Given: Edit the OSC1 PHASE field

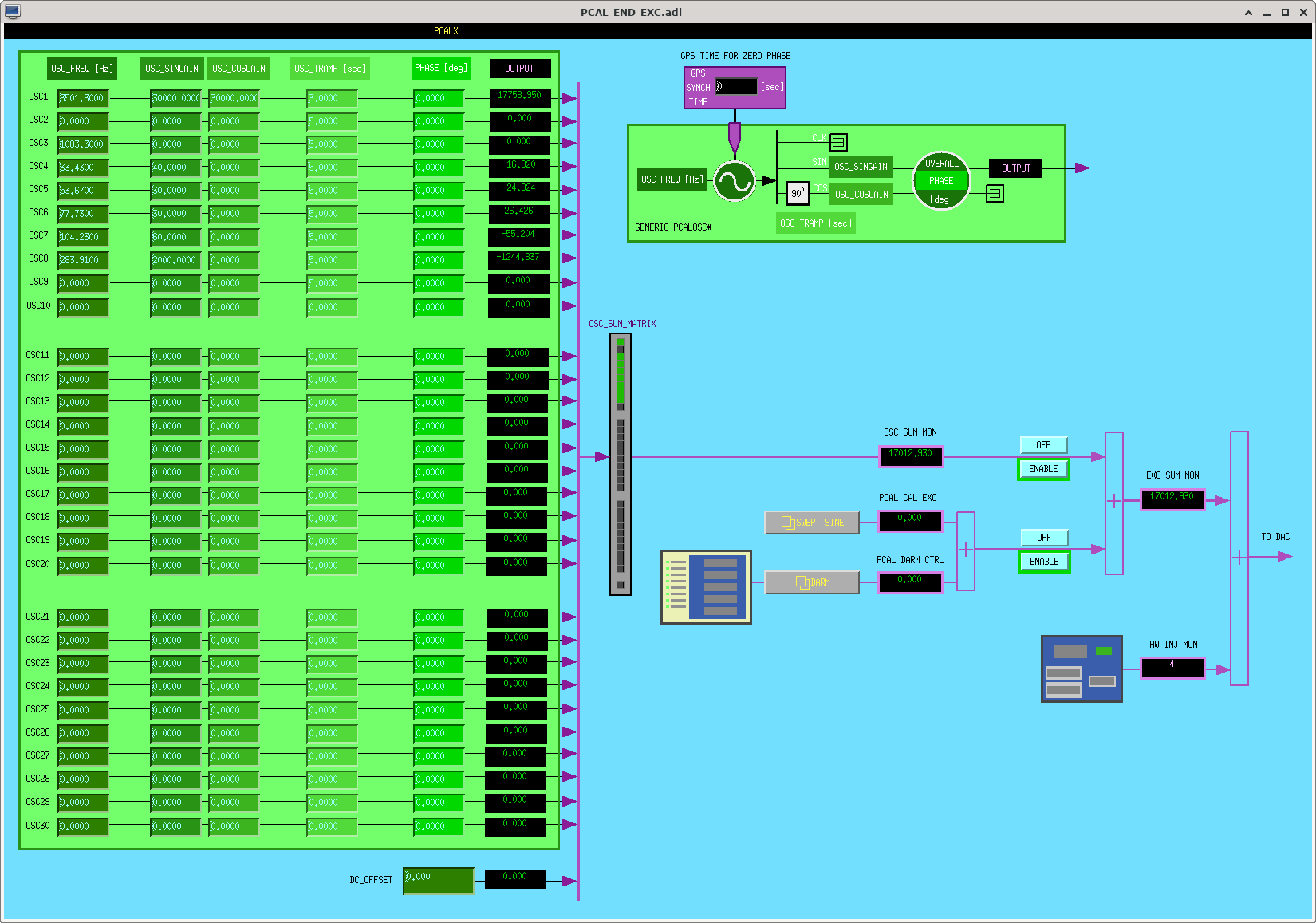Looking at the screenshot, I should point(439,98).
